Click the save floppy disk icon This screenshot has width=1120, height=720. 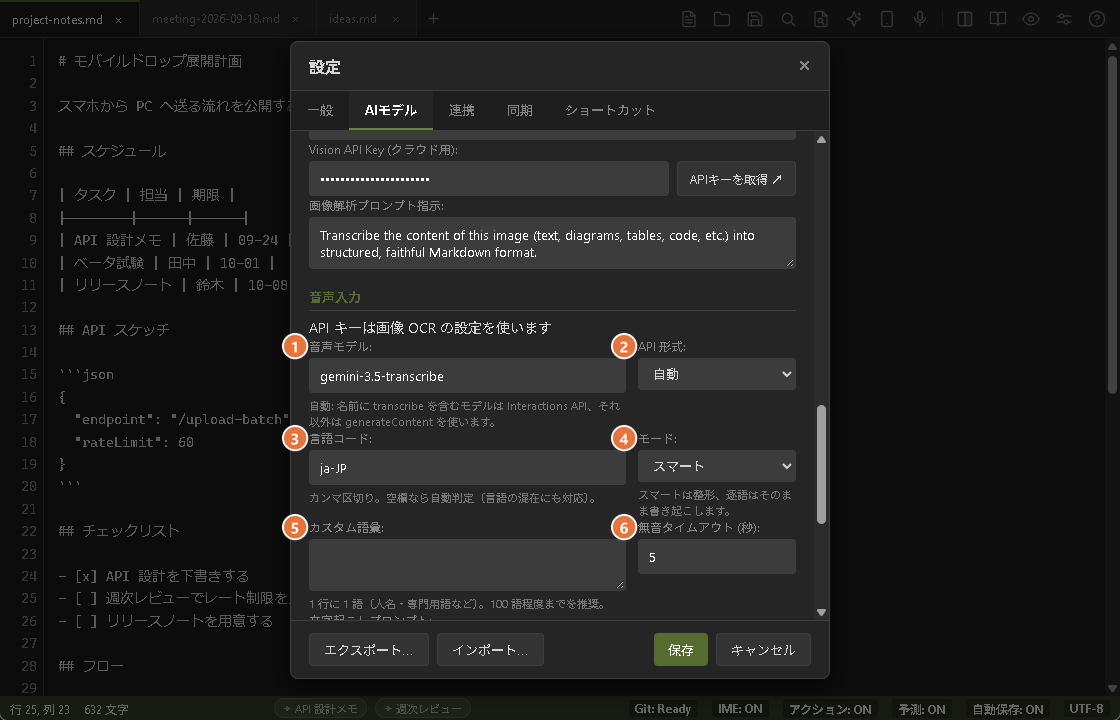755,19
